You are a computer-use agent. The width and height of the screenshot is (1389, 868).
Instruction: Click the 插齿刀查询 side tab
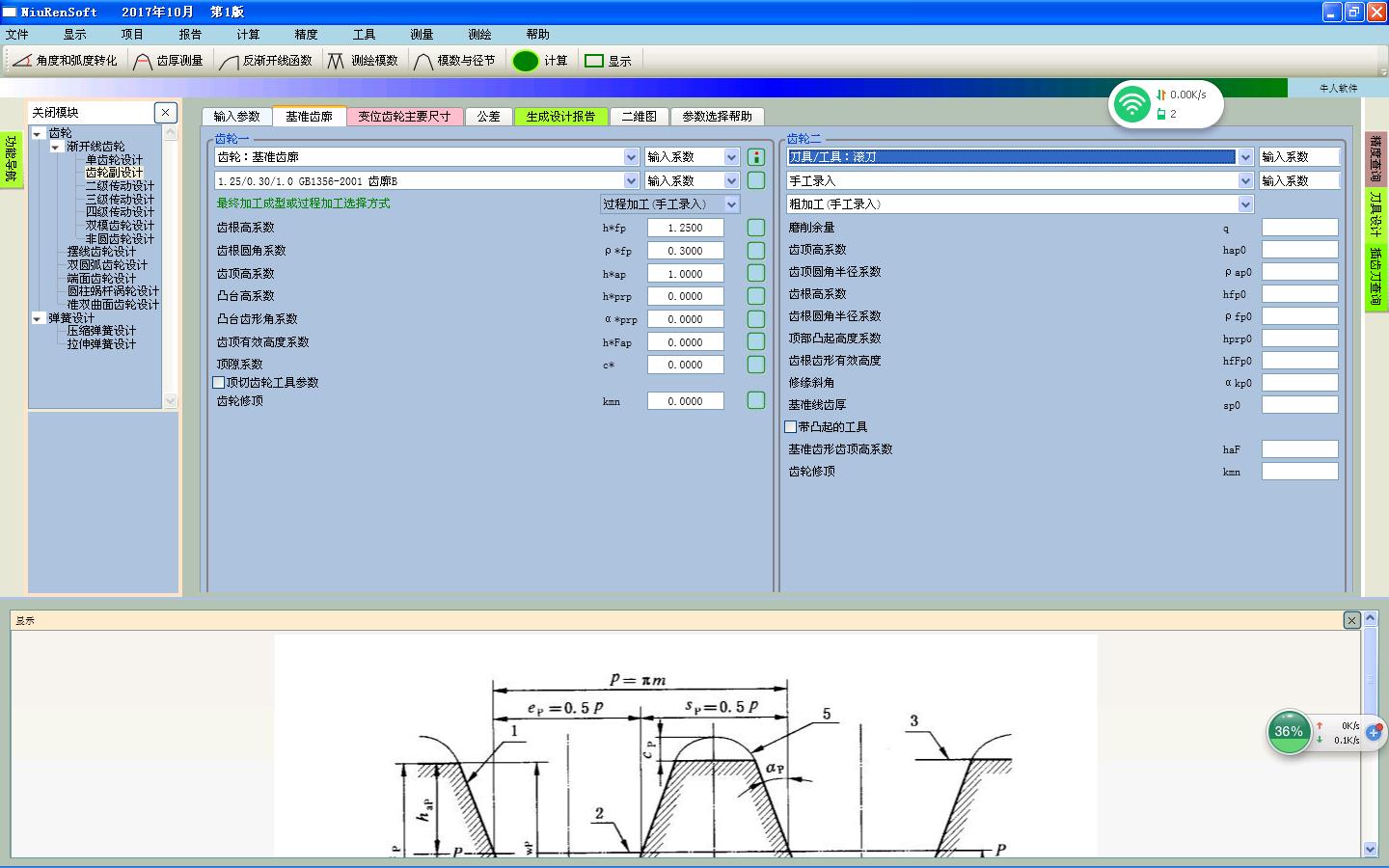[x=1376, y=277]
